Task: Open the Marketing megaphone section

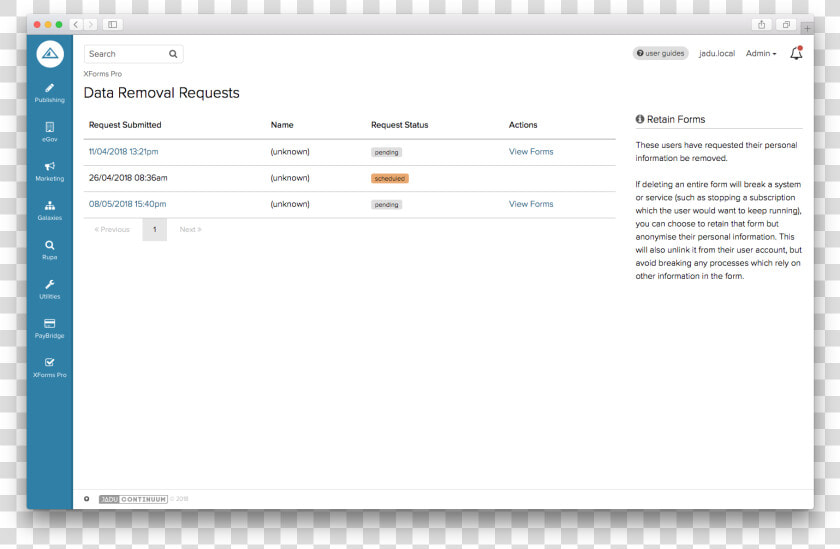Action: coord(50,171)
